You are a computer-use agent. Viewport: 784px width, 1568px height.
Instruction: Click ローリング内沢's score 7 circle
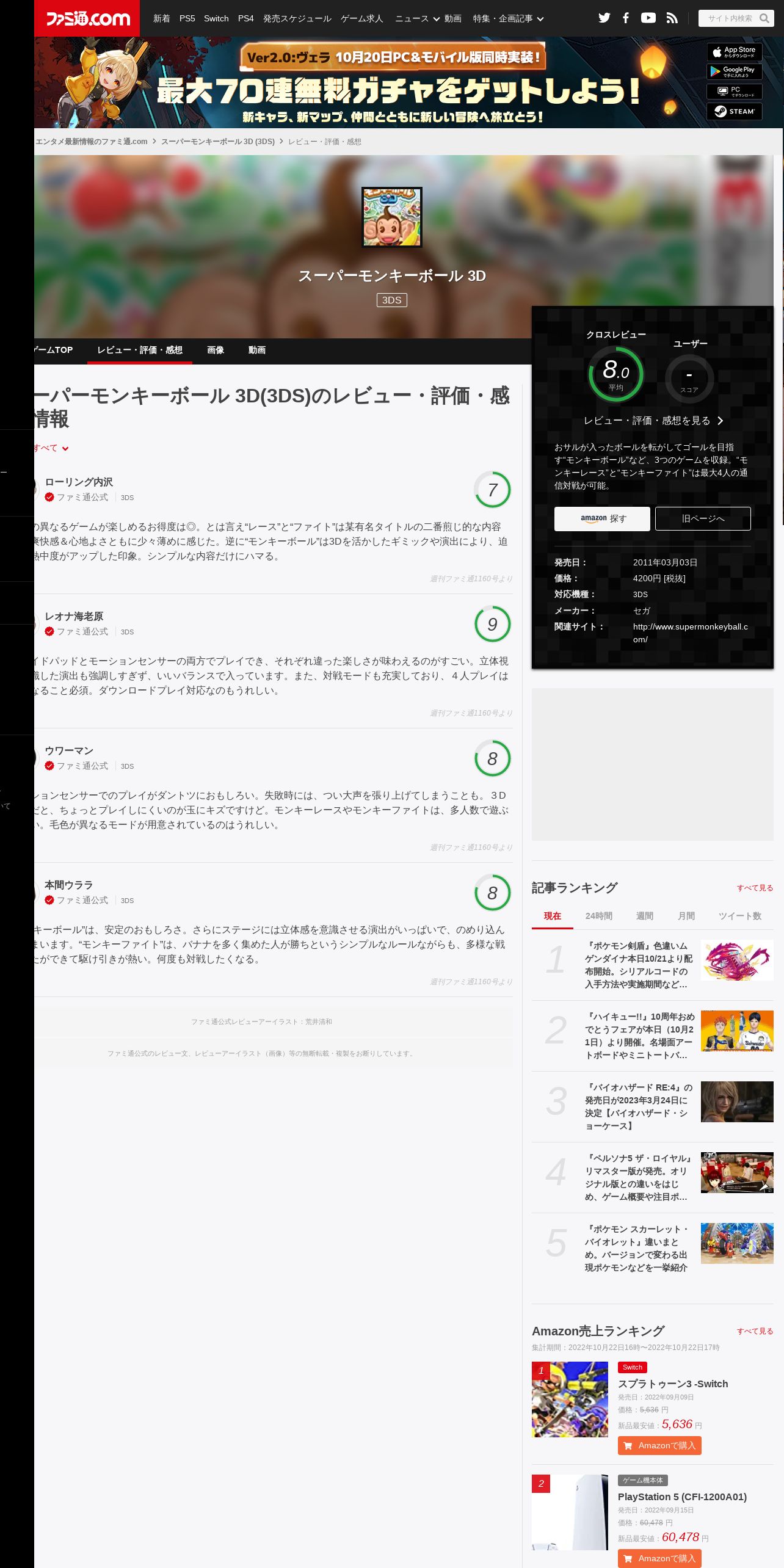pyautogui.click(x=492, y=490)
